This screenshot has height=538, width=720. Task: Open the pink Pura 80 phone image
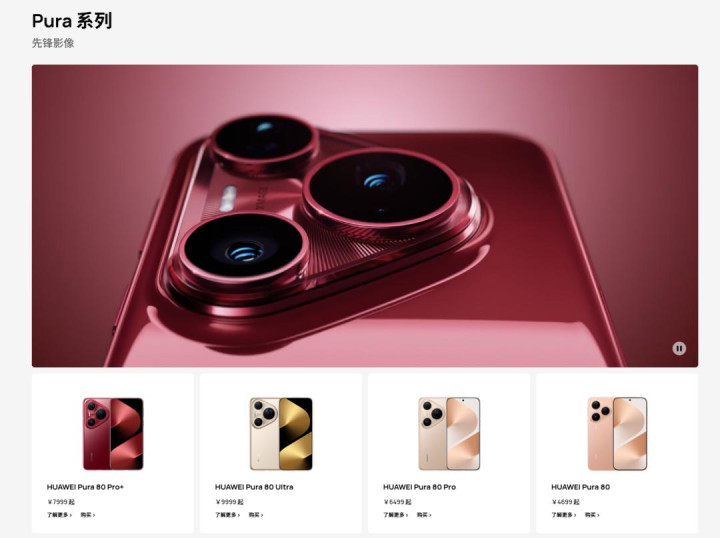click(x=617, y=434)
